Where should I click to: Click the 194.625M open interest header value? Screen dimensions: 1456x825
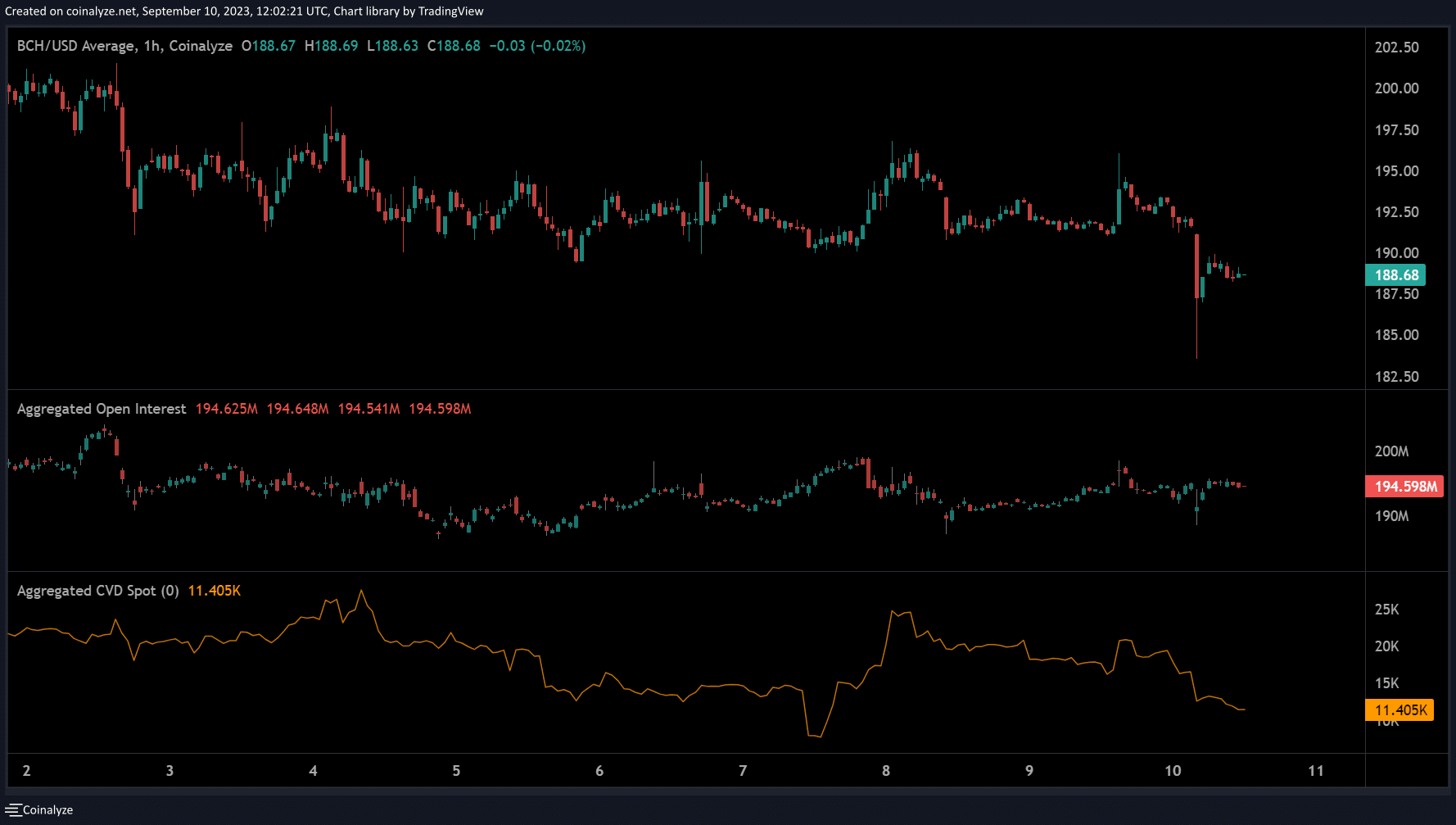coord(227,409)
